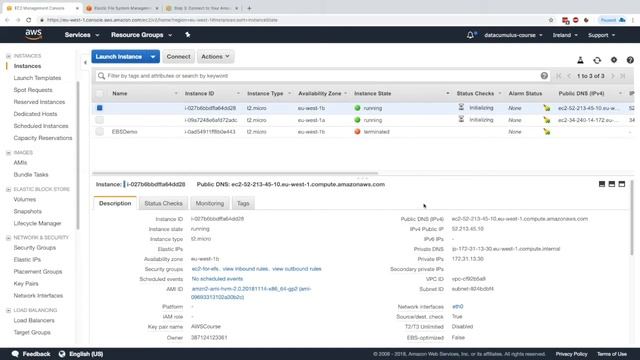The height and width of the screenshot is (360, 640).
Task: Open the Privacy Policy footer link
Action: pos(571,354)
